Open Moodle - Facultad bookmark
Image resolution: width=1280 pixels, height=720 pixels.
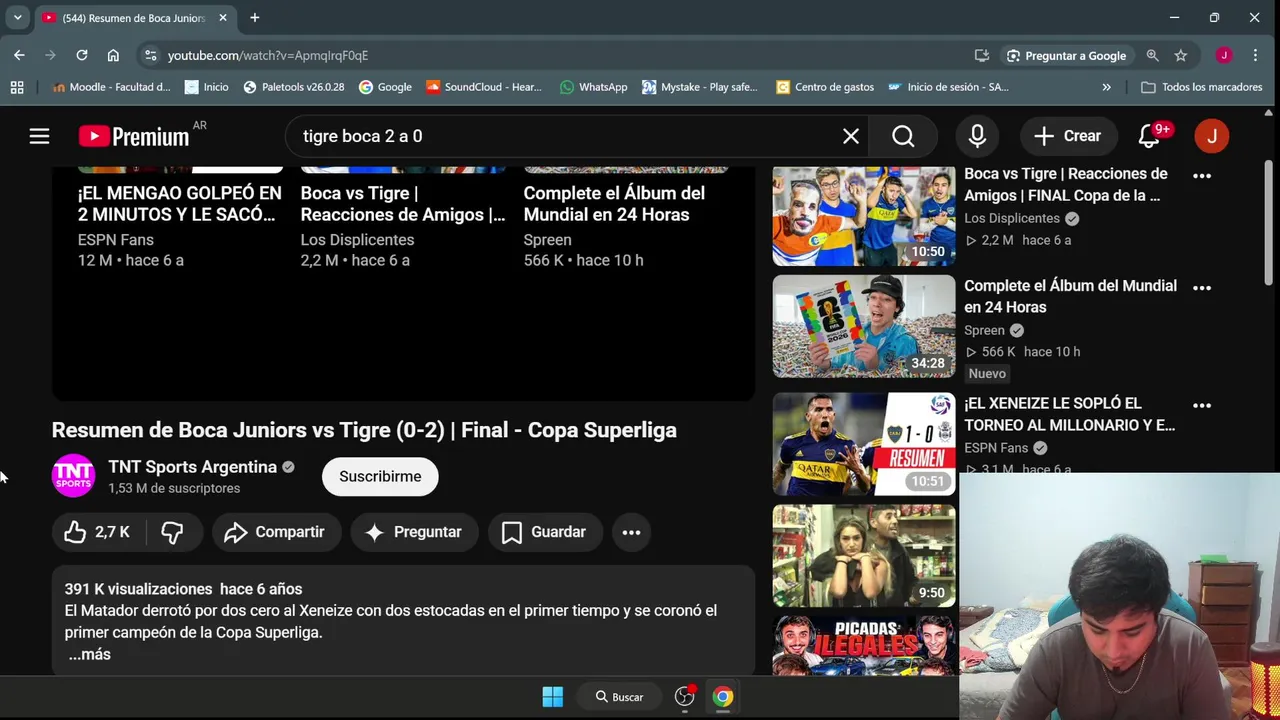tap(110, 87)
